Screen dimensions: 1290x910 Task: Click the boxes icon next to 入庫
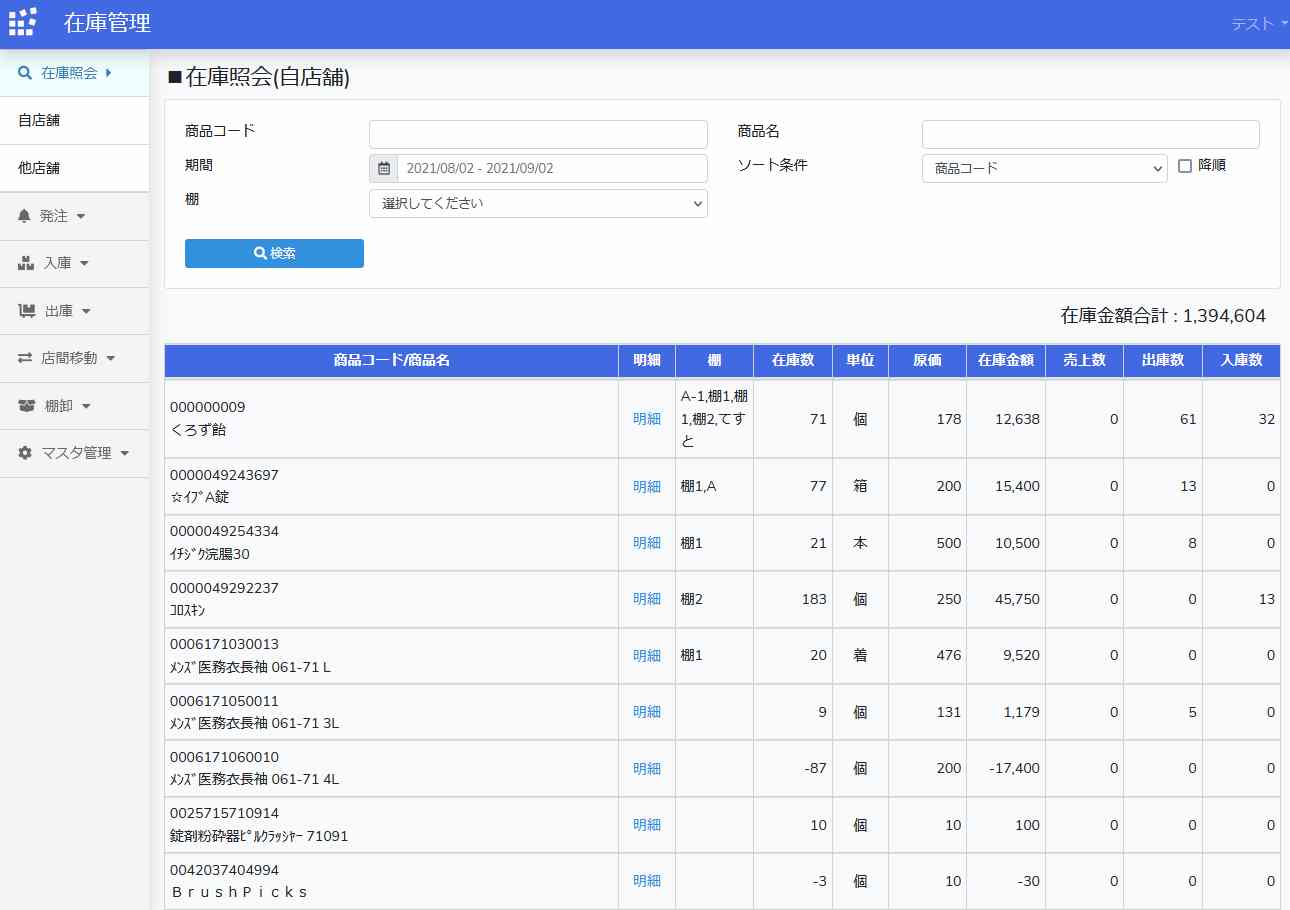point(27,263)
